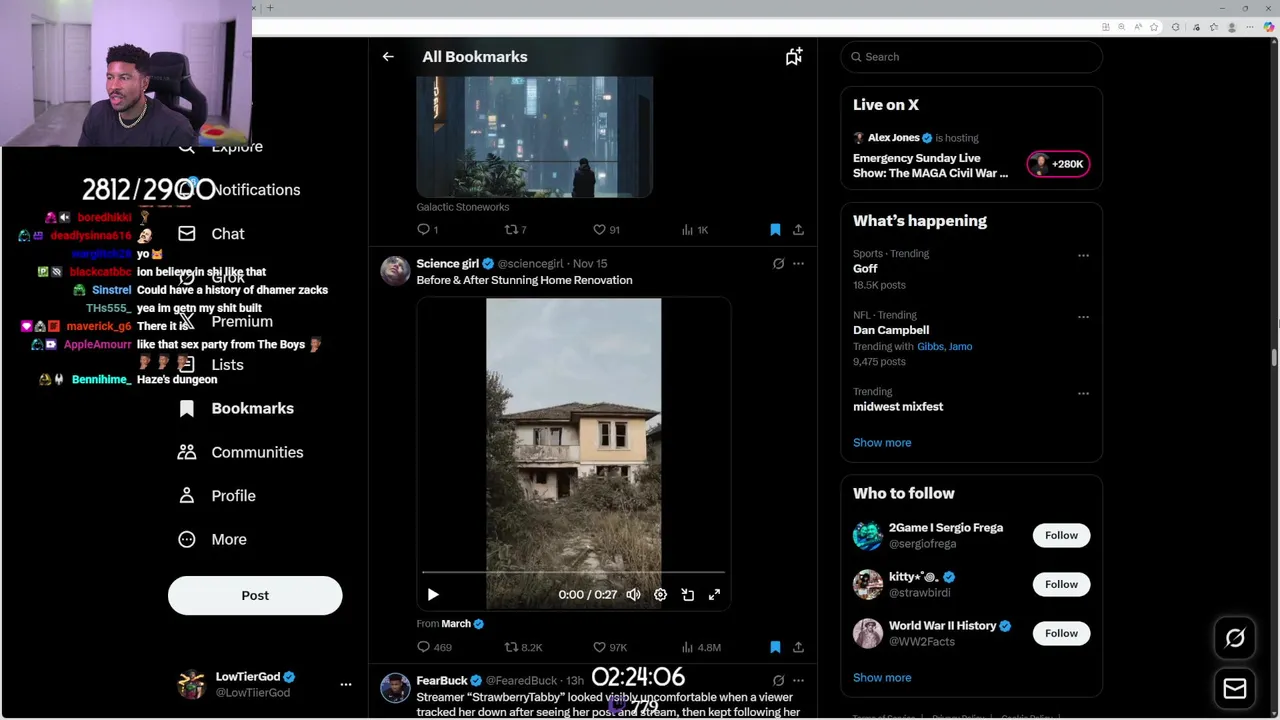This screenshot has height=720, width=1280.
Task: Open video settings gear
Action: coord(660,594)
